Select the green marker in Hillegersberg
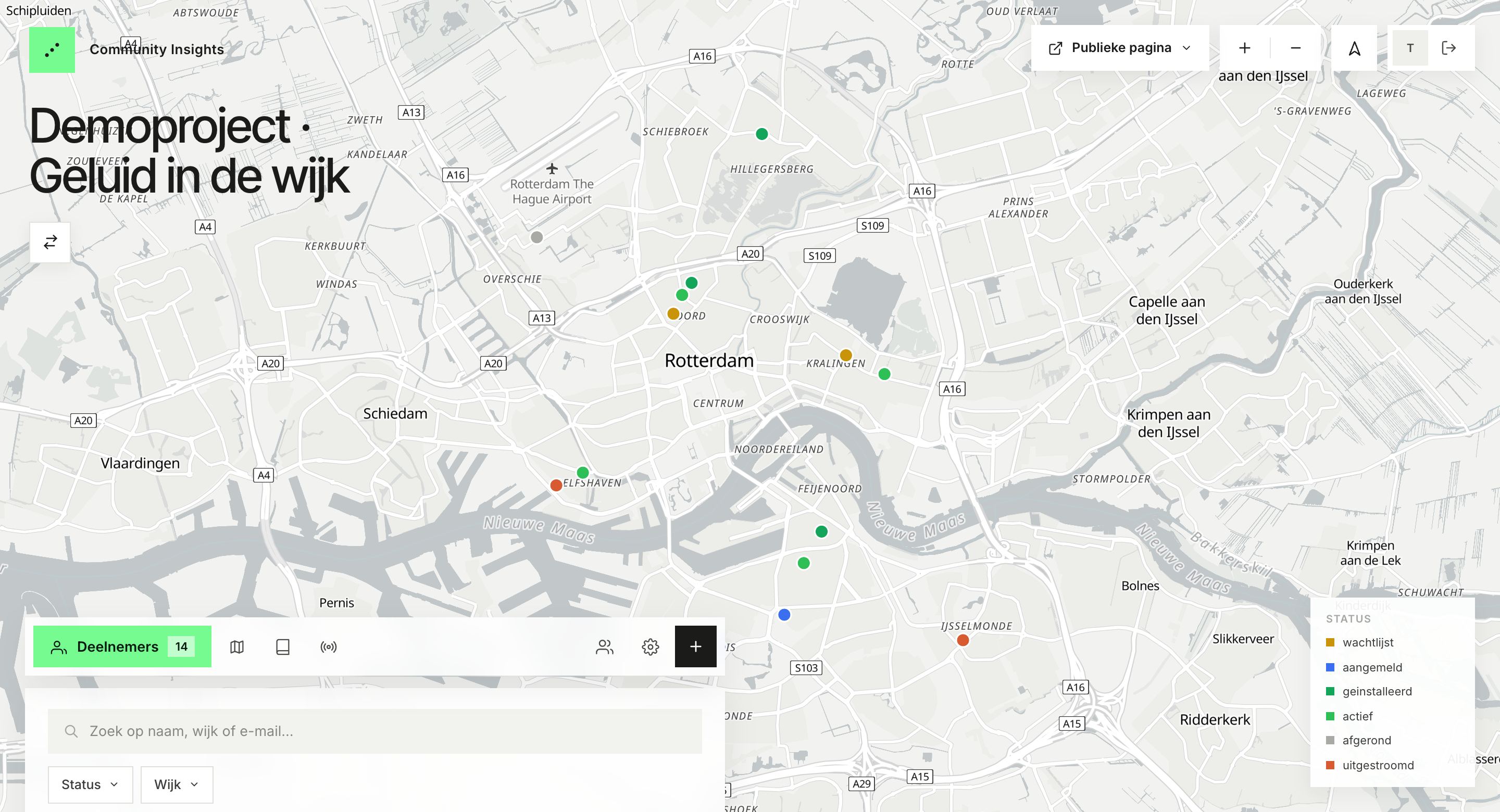Image resolution: width=1500 pixels, height=812 pixels. [761, 134]
